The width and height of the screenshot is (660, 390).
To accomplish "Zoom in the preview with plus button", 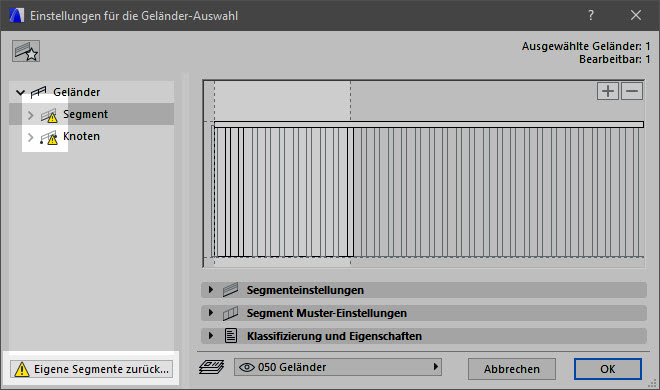I will coord(608,91).
